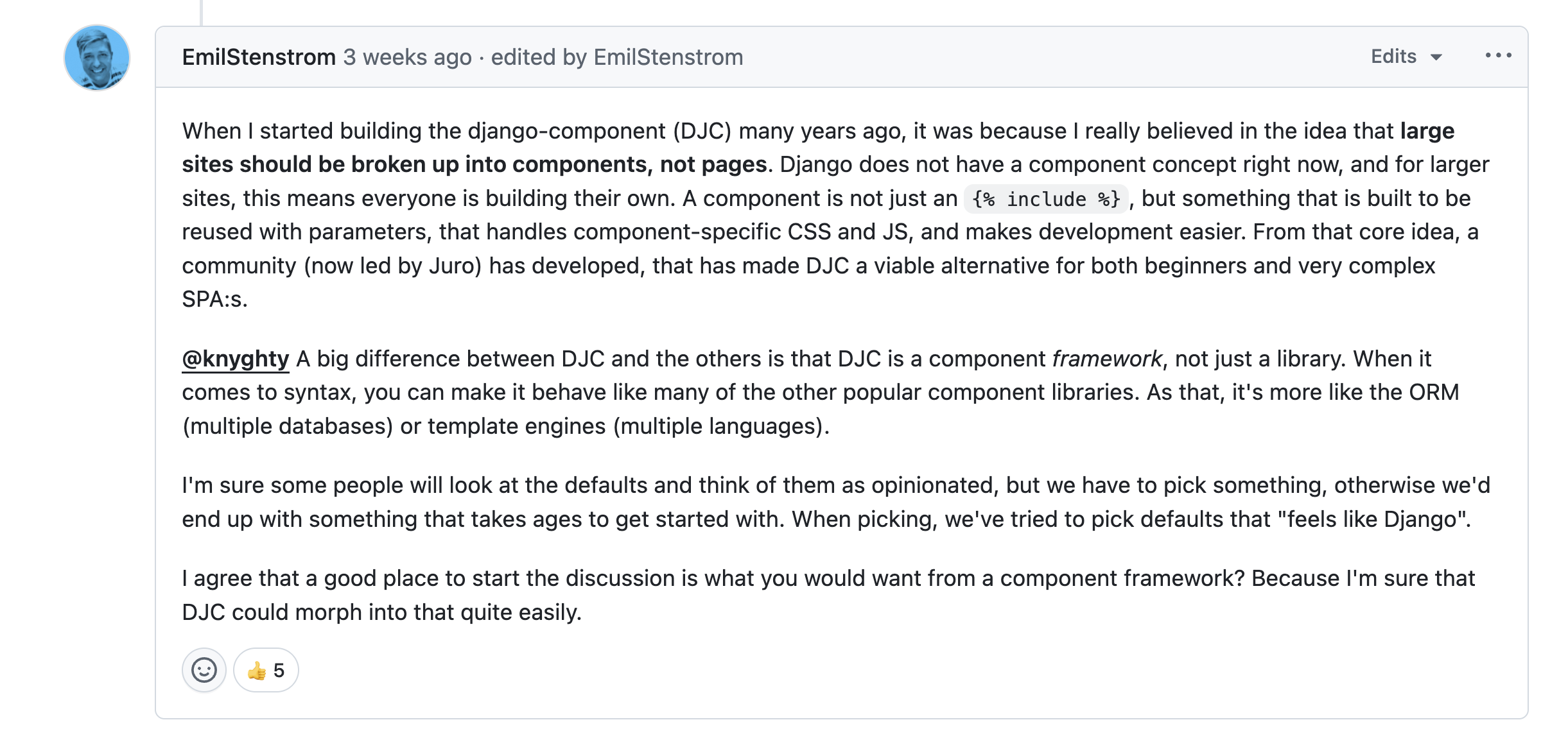Toggle the thumbs up reaction
Image resolution: width=1568 pixels, height=747 pixels.
(x=266, y=670)
